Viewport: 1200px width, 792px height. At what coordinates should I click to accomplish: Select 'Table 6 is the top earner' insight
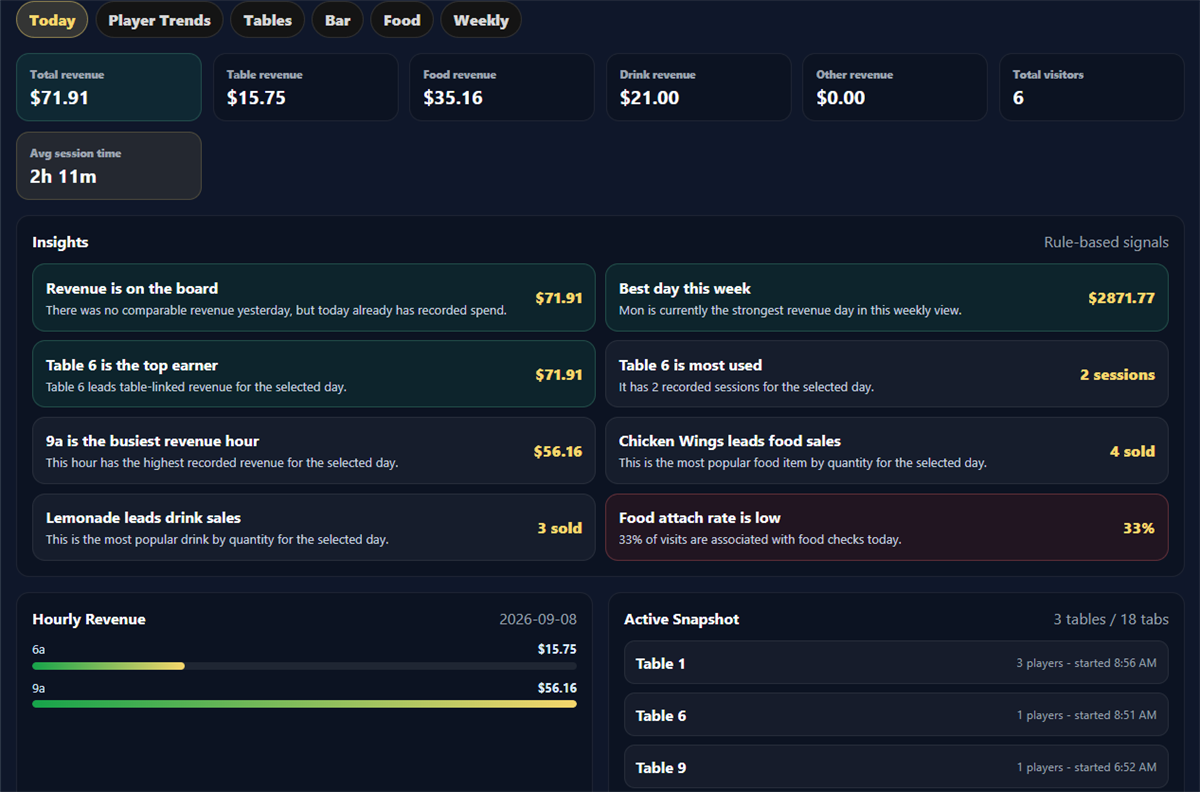pyautogui.click(x=314, y=374)
